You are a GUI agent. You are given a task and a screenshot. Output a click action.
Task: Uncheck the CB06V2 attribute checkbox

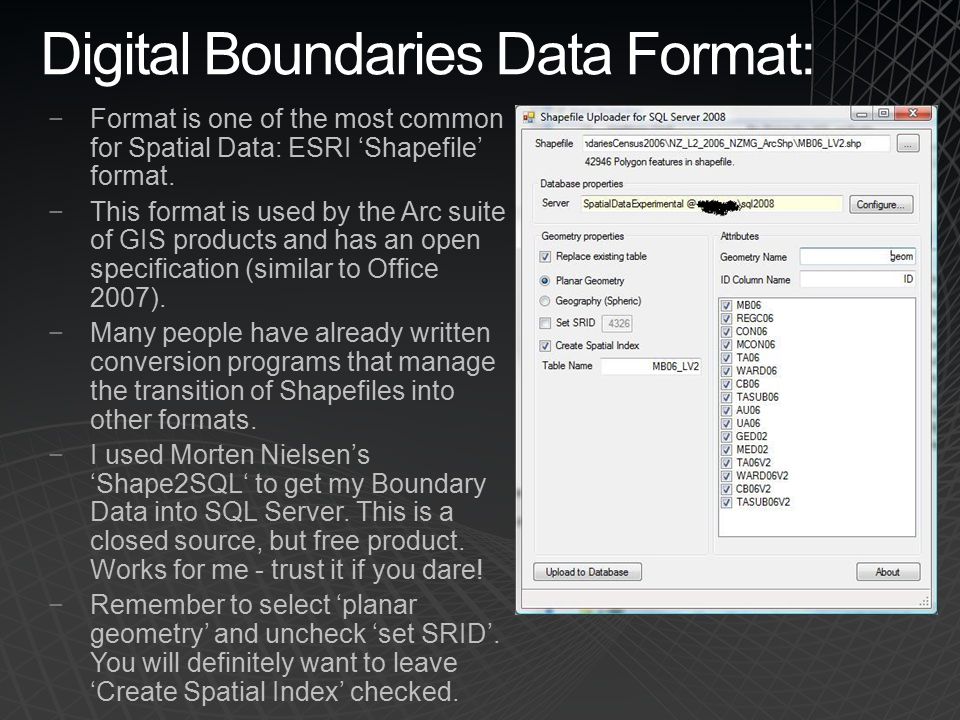tap(726, 490)
